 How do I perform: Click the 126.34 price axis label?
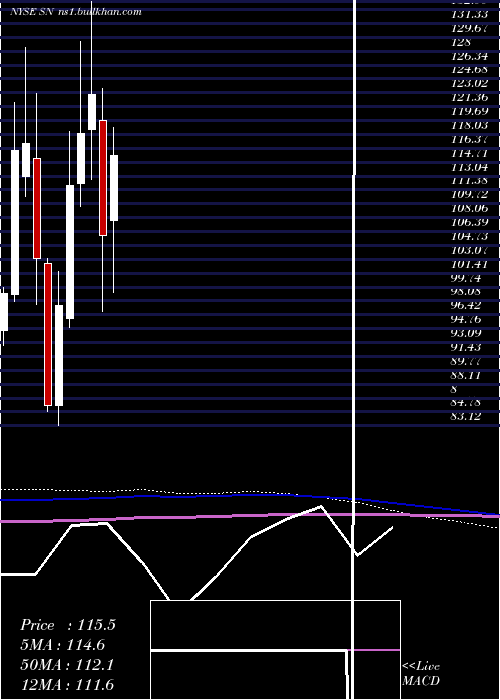[470, 56]
